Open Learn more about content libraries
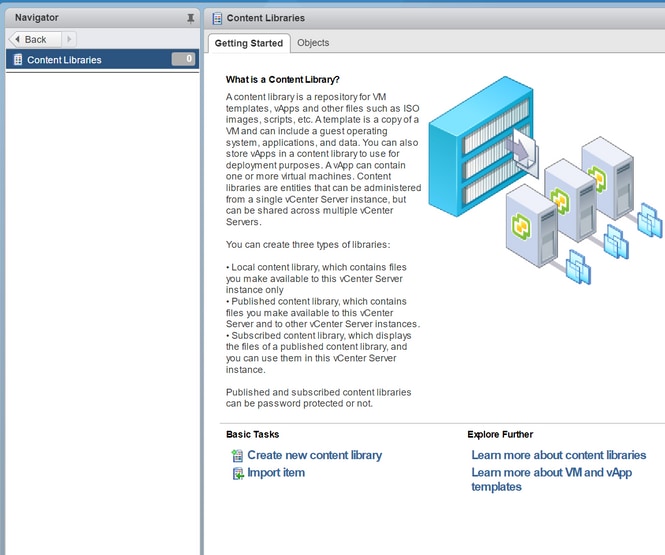The width and height of the screenshot is (665, 555). pos(559,455)
